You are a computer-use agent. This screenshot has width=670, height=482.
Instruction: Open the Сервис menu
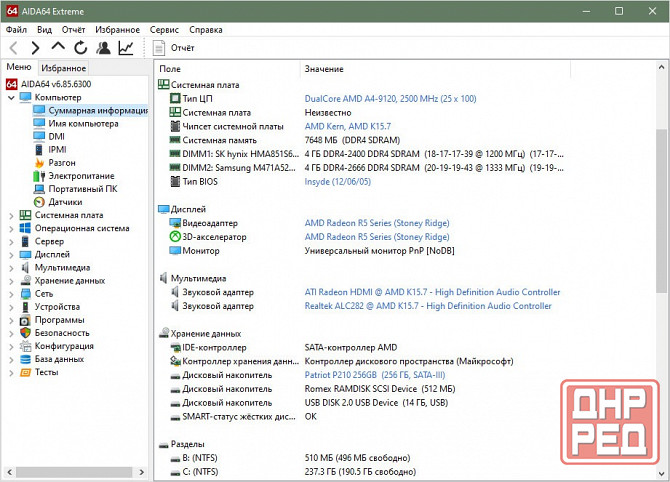point(164,29)
